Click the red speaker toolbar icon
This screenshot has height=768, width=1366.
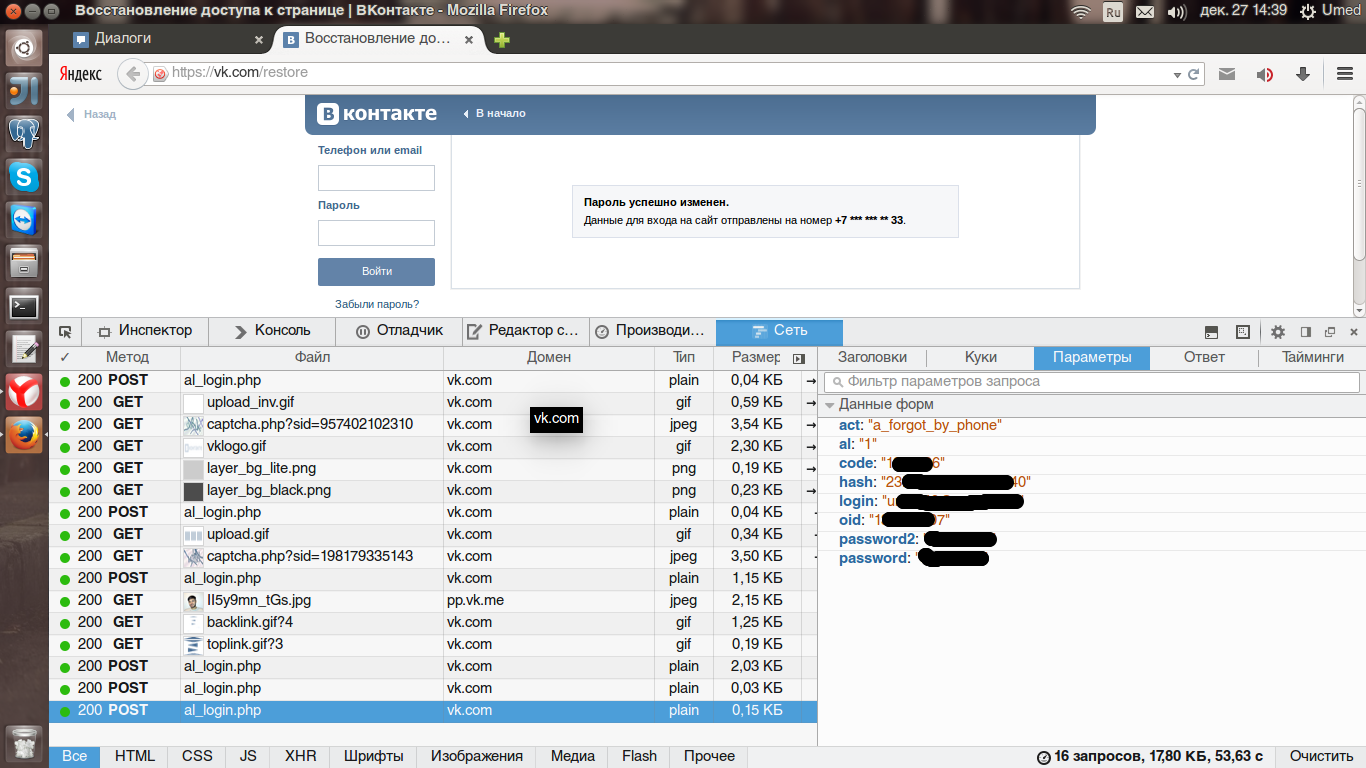click(1265, 74)
